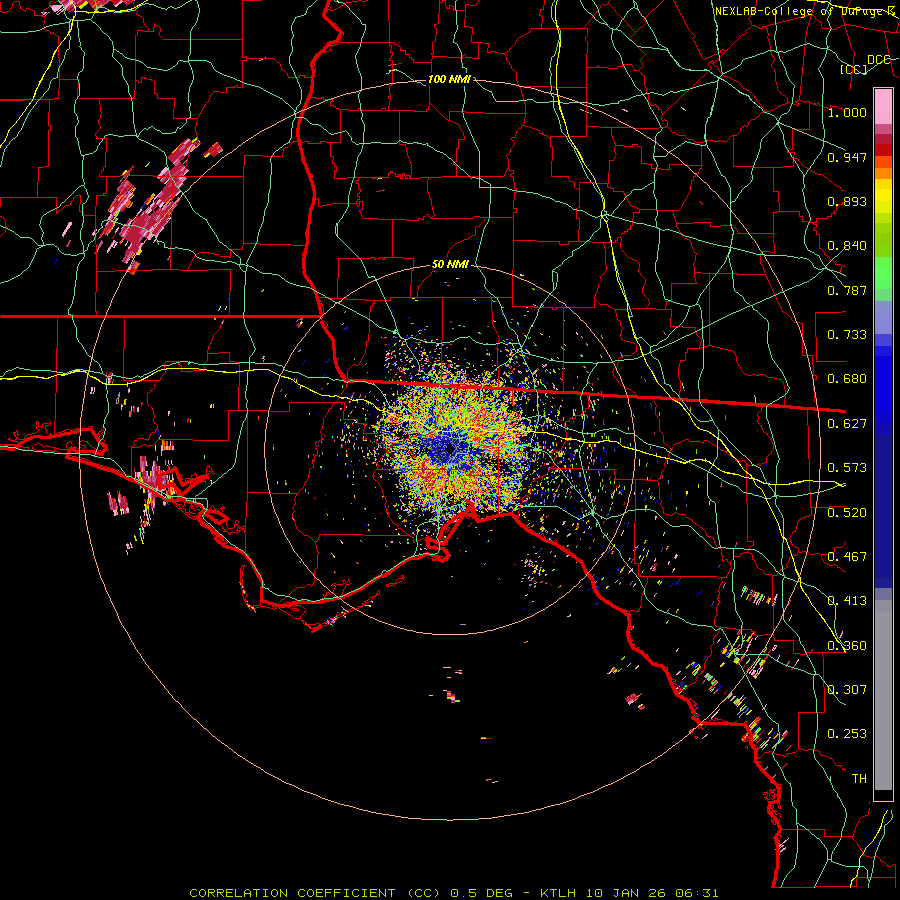Click the pink segment topping the color bar
Image resolution: width=900 pixels, height=900 pixels.
pos(883,106)
